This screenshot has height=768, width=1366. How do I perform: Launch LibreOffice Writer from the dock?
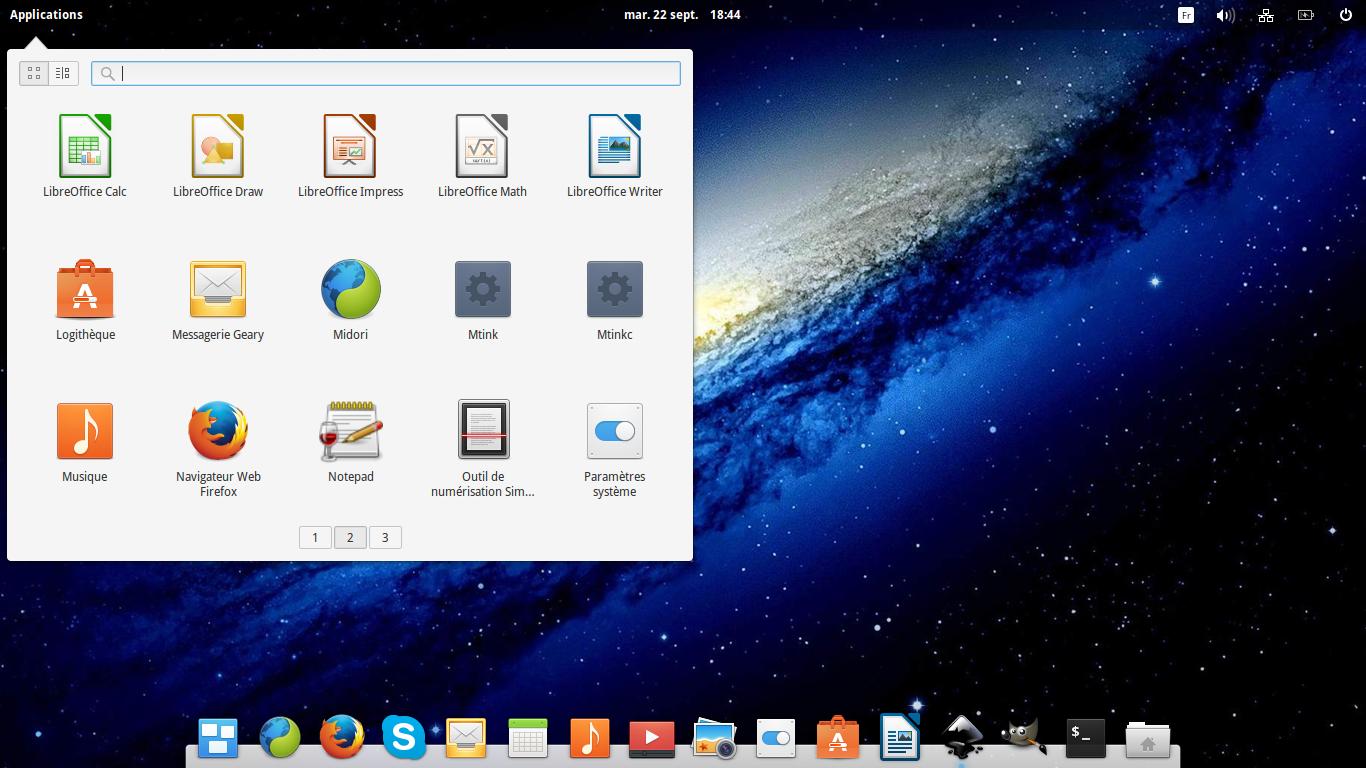pos(900,737)
